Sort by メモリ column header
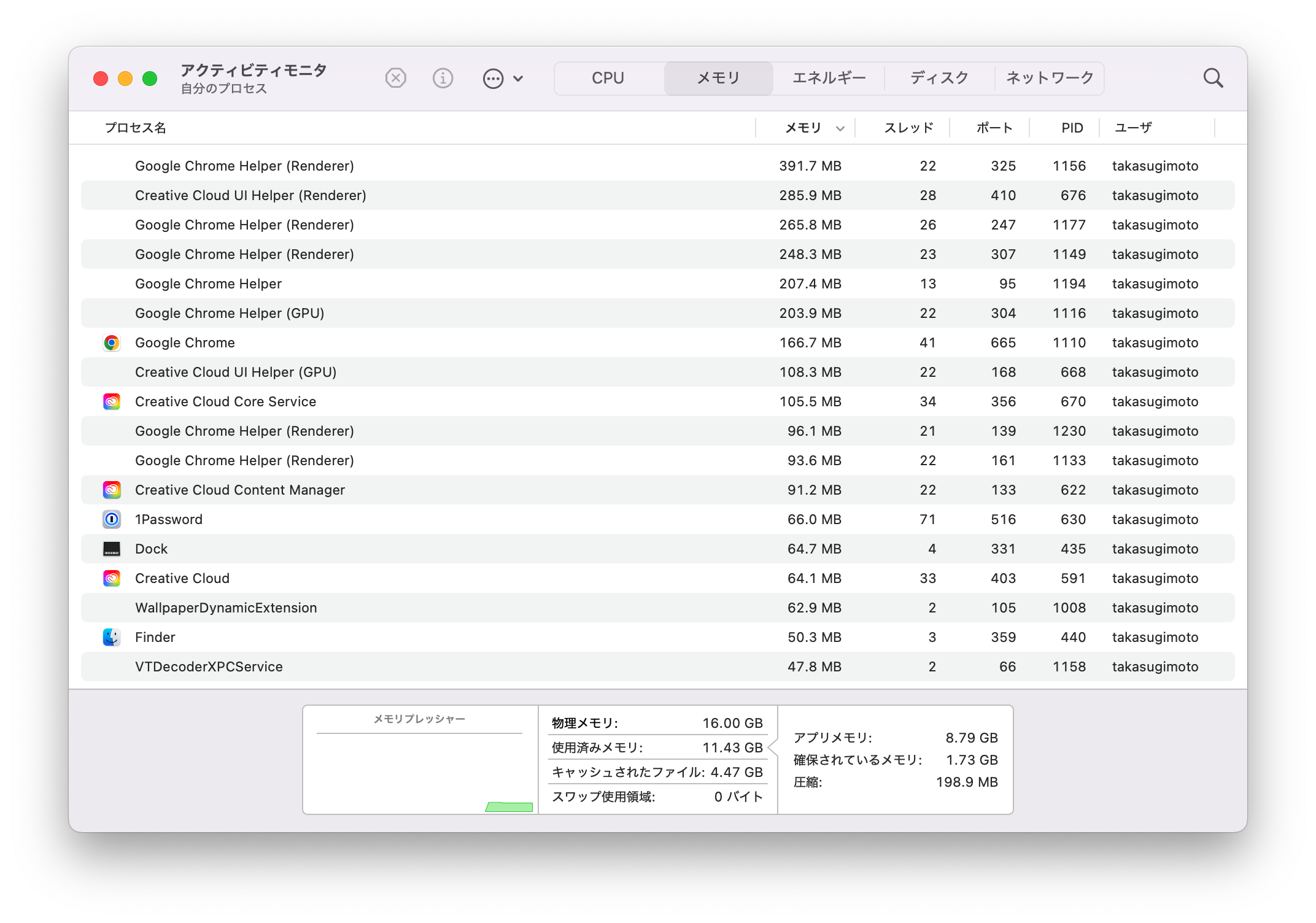The height and width of the screenshot is (923, 1316). (x=803, y=128)
